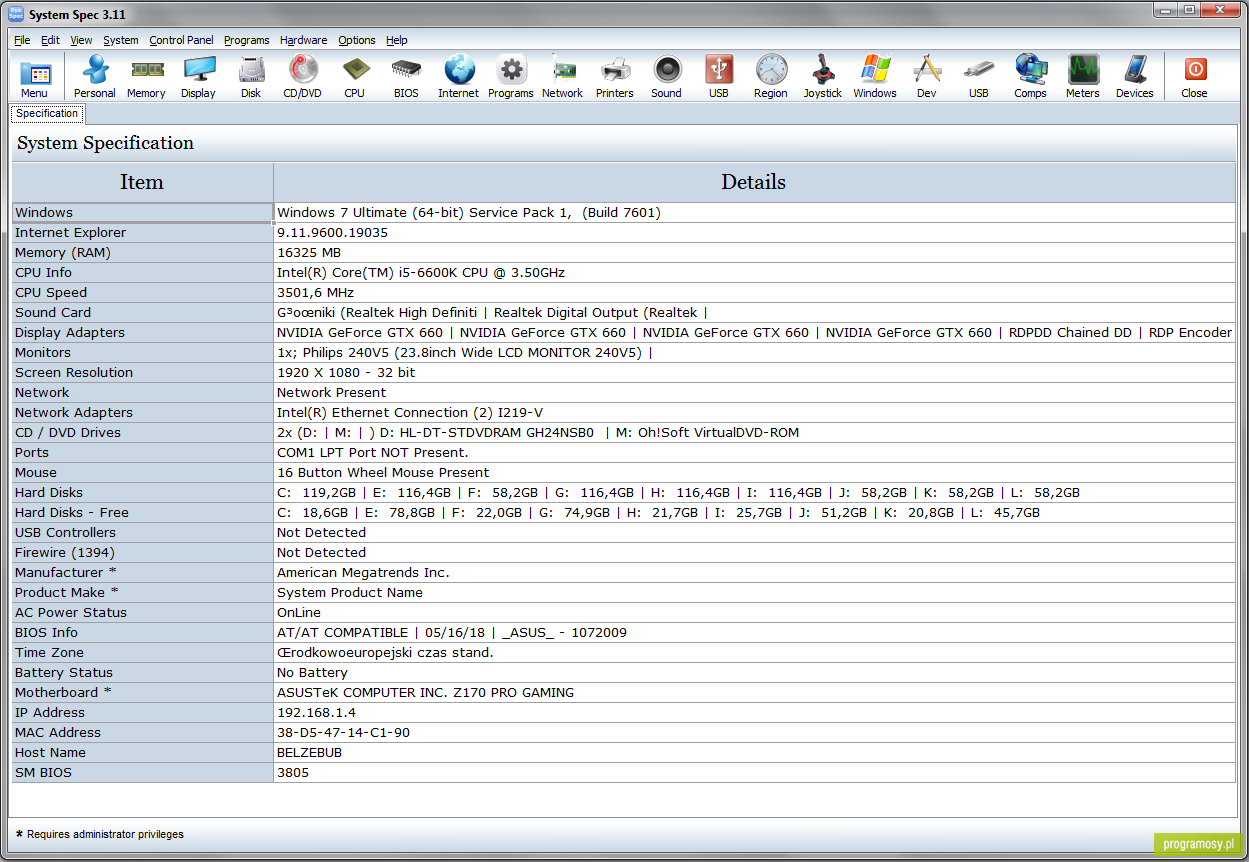Open the Display toolbar icon
The image size is (1249, 862).
pos(198,77)
